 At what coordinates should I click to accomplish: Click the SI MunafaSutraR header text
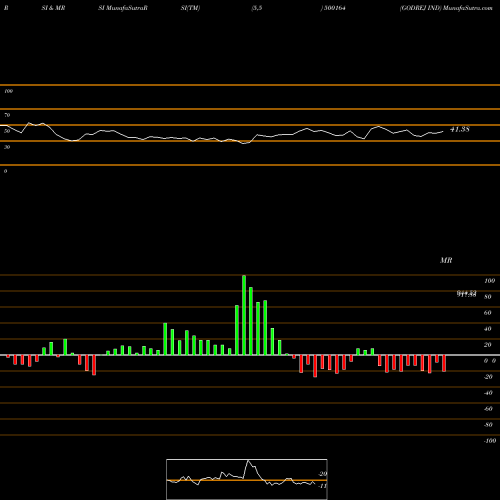[x=123, y=8]
